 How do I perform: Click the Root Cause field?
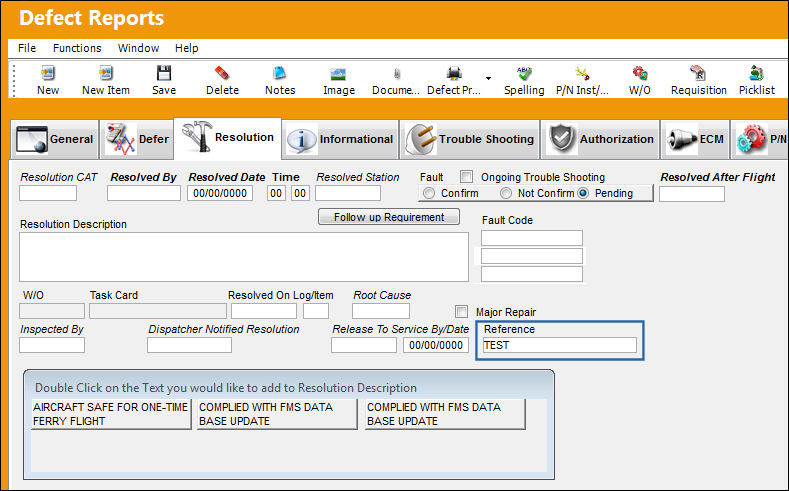(381, 311)
